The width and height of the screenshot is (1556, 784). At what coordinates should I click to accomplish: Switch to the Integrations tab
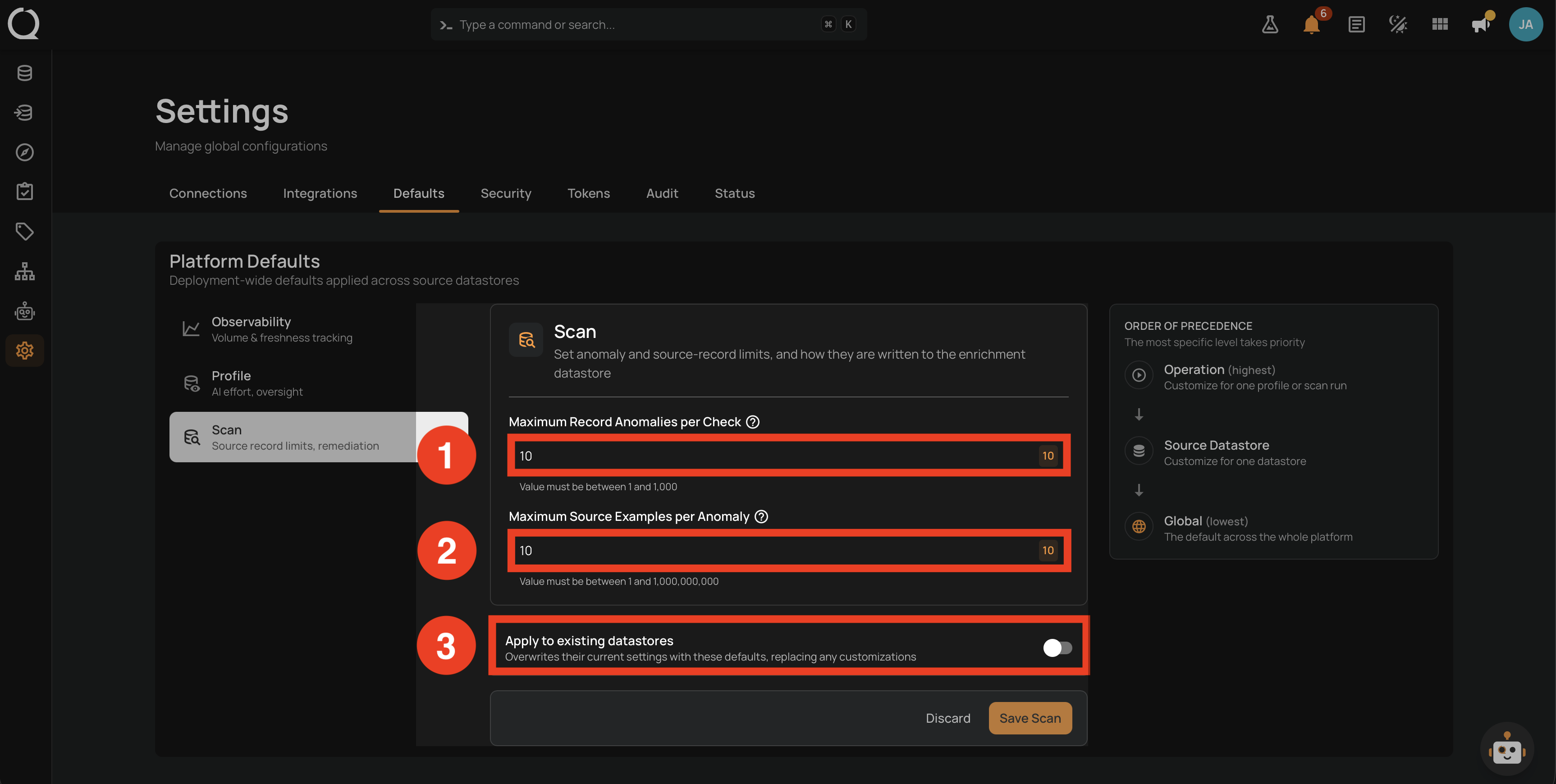click(x=320, y=193)
